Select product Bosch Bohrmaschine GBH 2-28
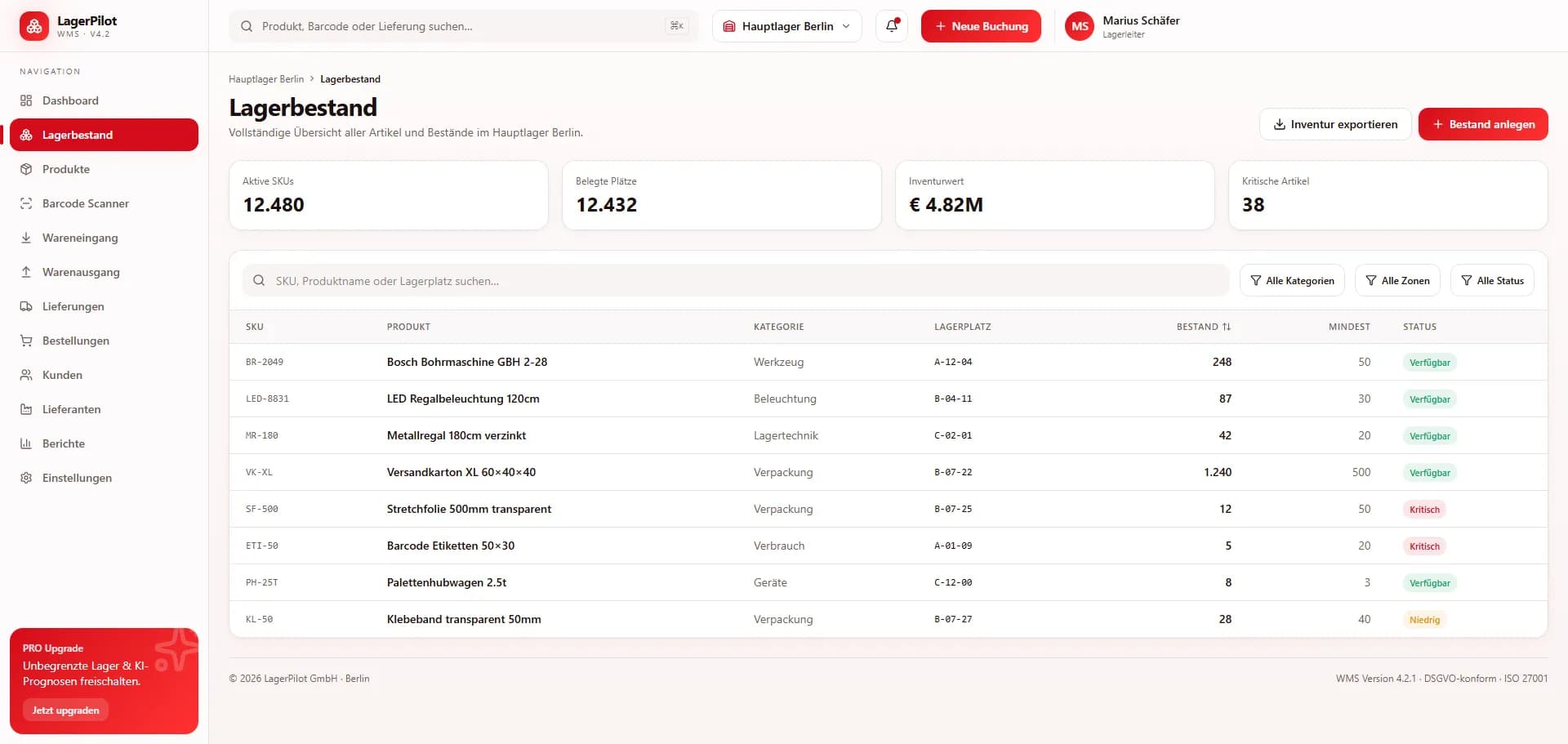Image resolution: width=1568 pixels, height=744 pixels. pyautogui.click(x=467, y=362)
